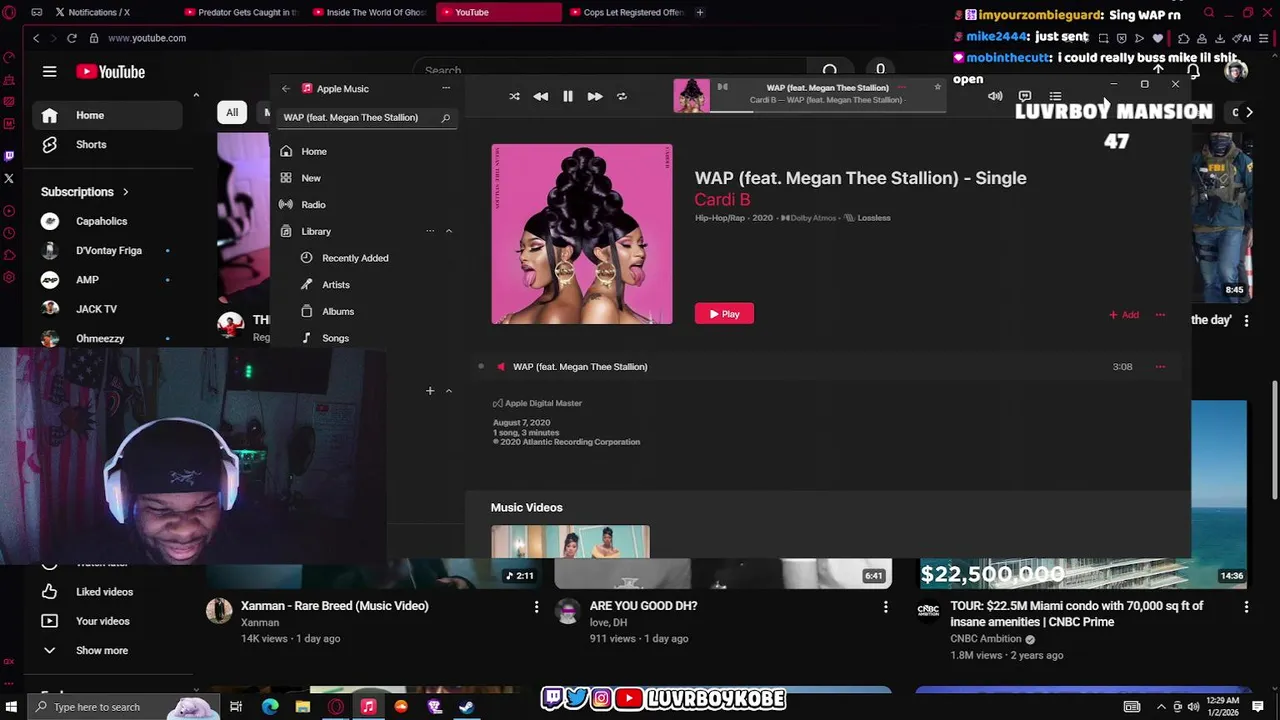
Task: Click the plus icon to add playlist
Action: click(430, 390)
